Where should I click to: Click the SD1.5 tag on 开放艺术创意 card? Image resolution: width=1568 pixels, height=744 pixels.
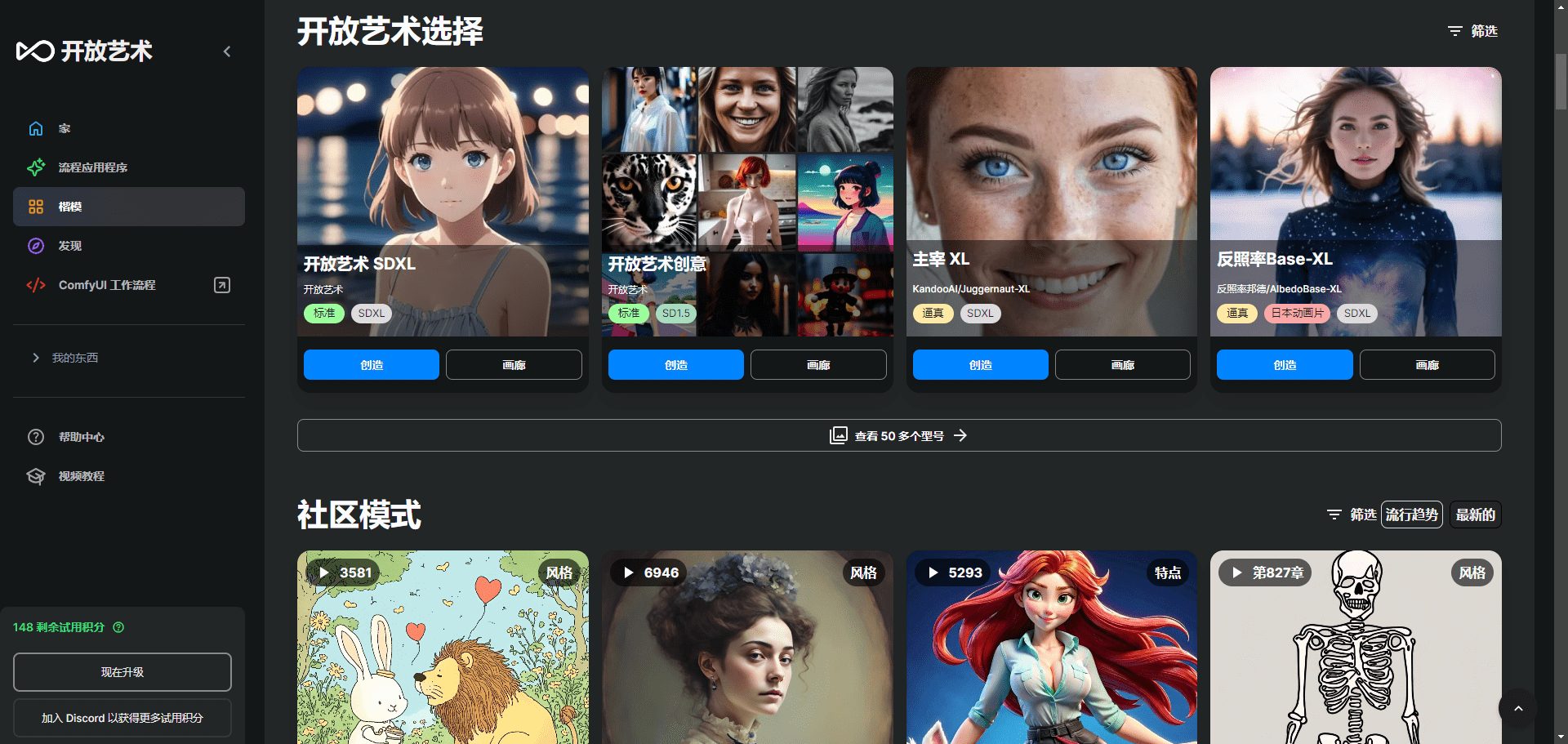[x=676, y=313]
